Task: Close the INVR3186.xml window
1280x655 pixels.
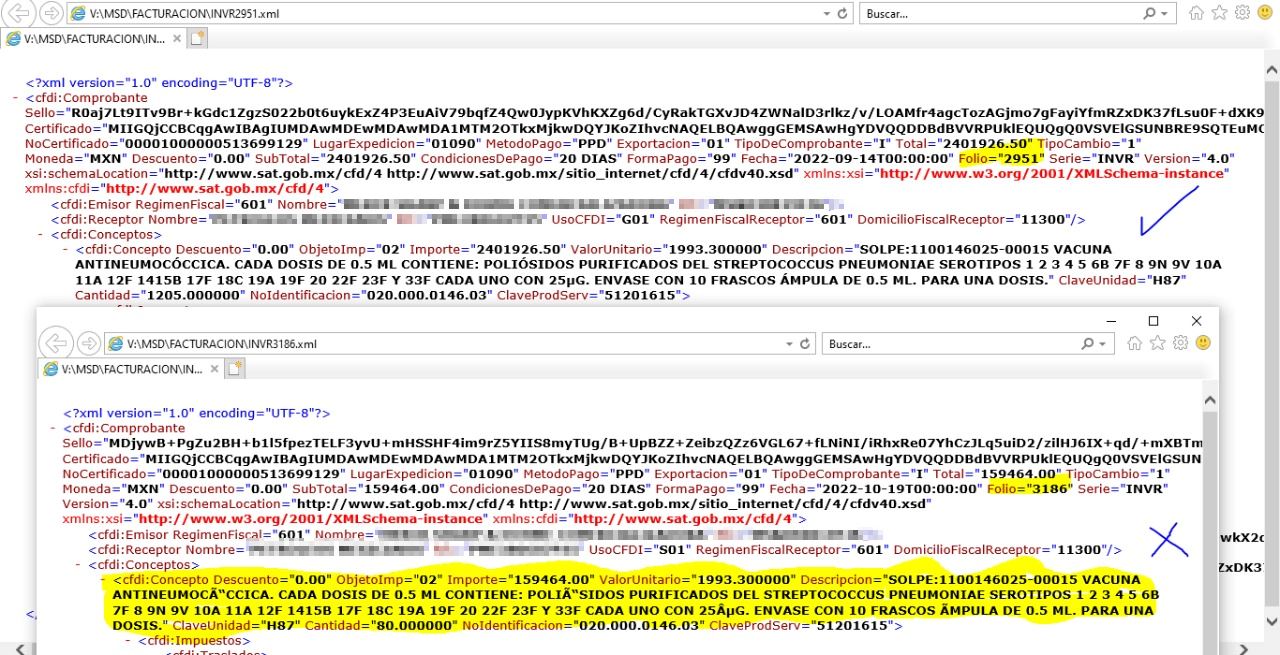Action: click(x=1197, y=321)
